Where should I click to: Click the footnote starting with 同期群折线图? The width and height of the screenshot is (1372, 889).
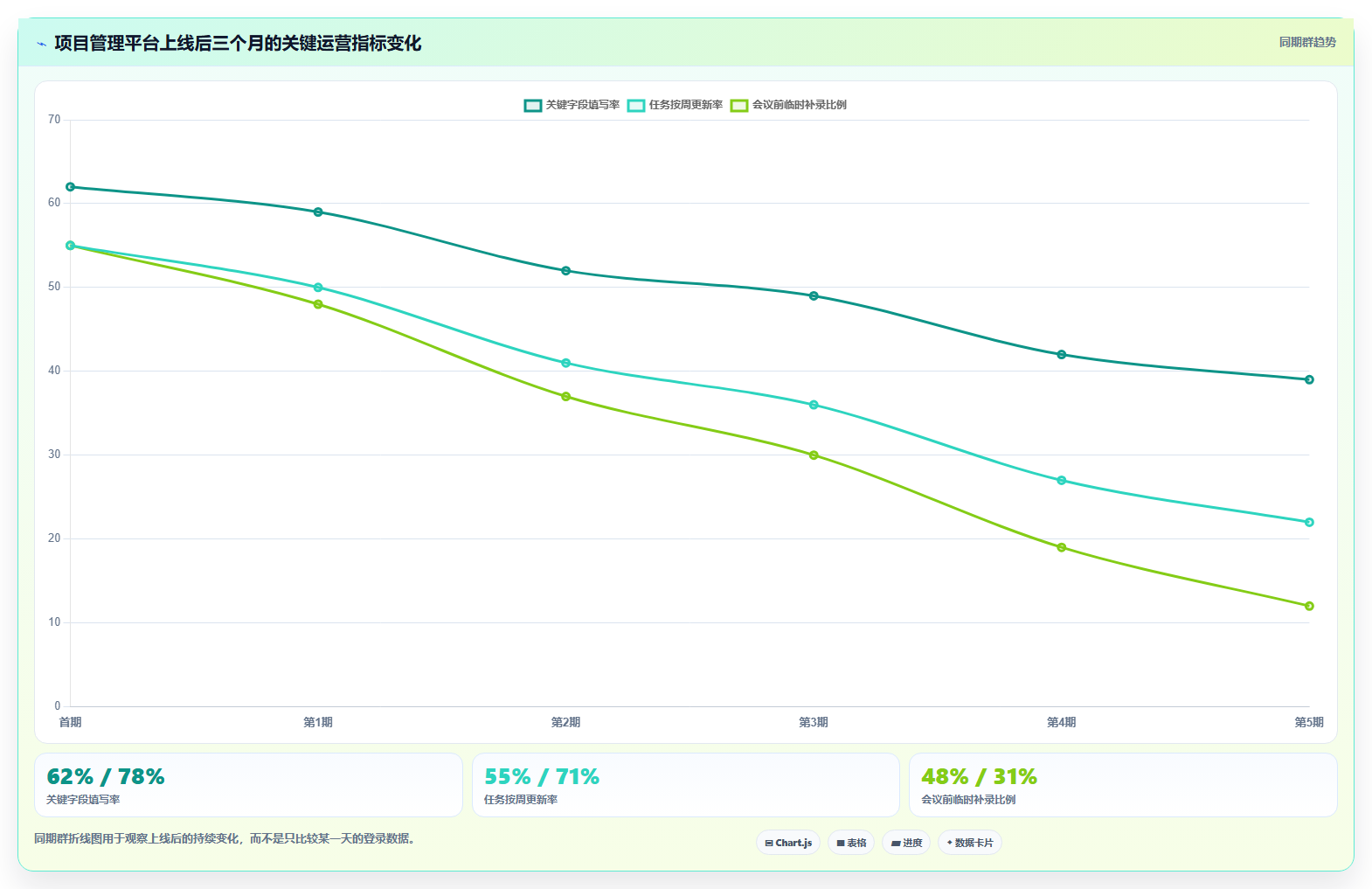pyautogui.click(x=226, y=838)
